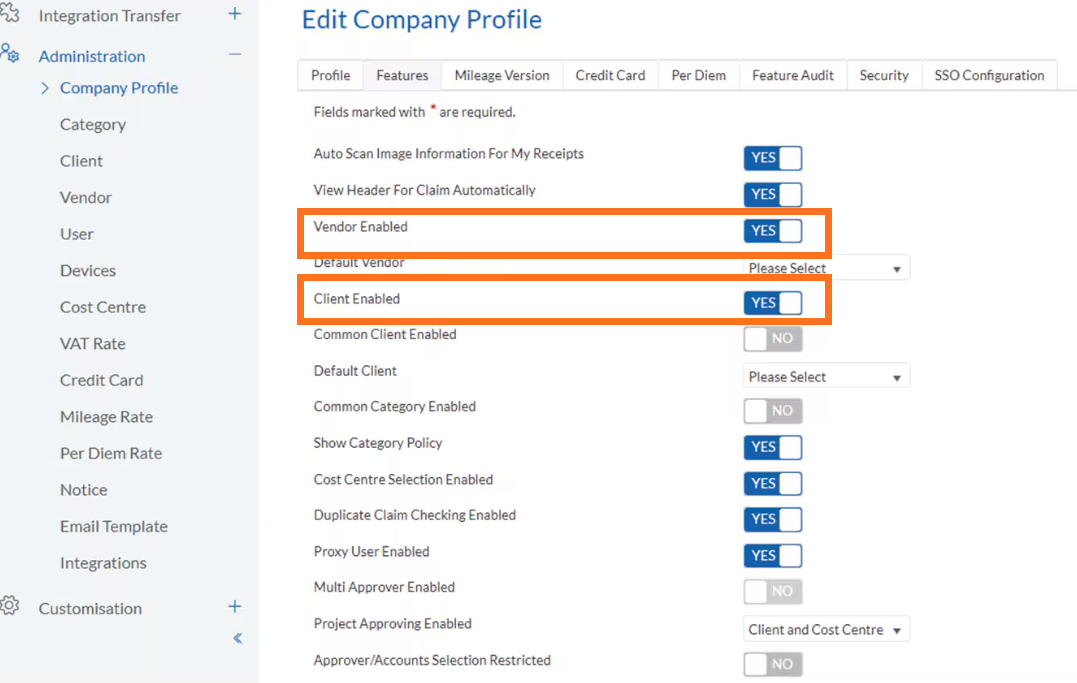Open the Default Client dropdown
The image size is (1077, 683).
point(826,377)
